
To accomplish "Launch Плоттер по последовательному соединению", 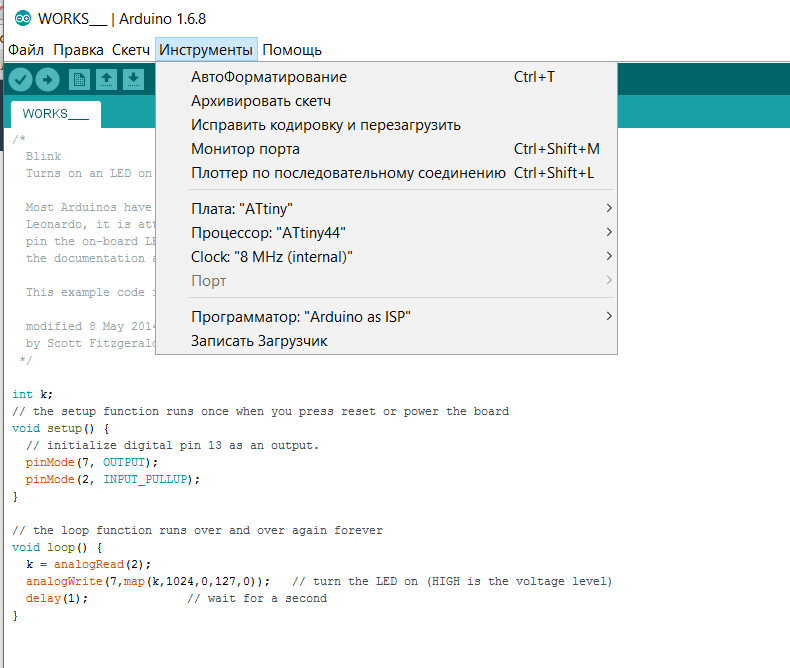I will pos(386,173).
